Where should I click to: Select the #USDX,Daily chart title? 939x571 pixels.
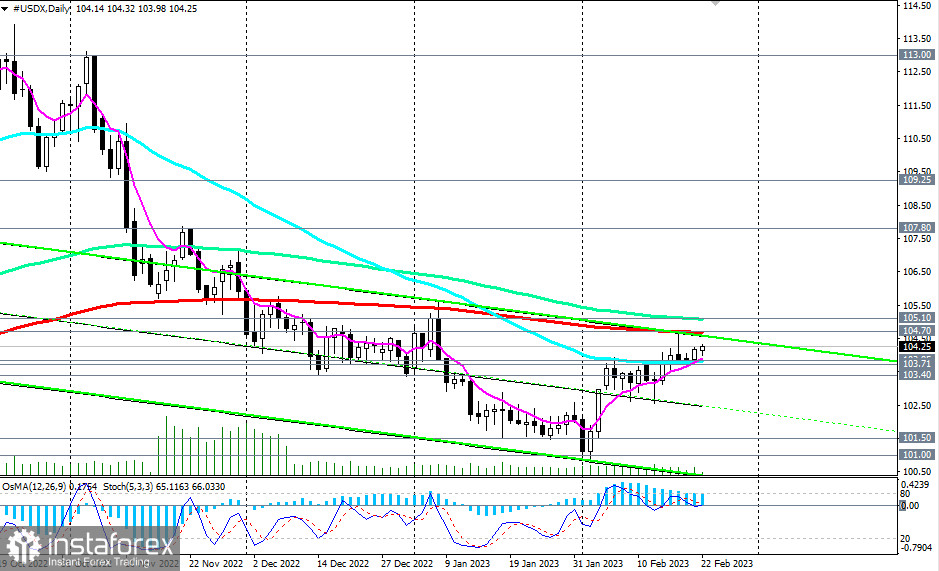(x=41, y=9)
